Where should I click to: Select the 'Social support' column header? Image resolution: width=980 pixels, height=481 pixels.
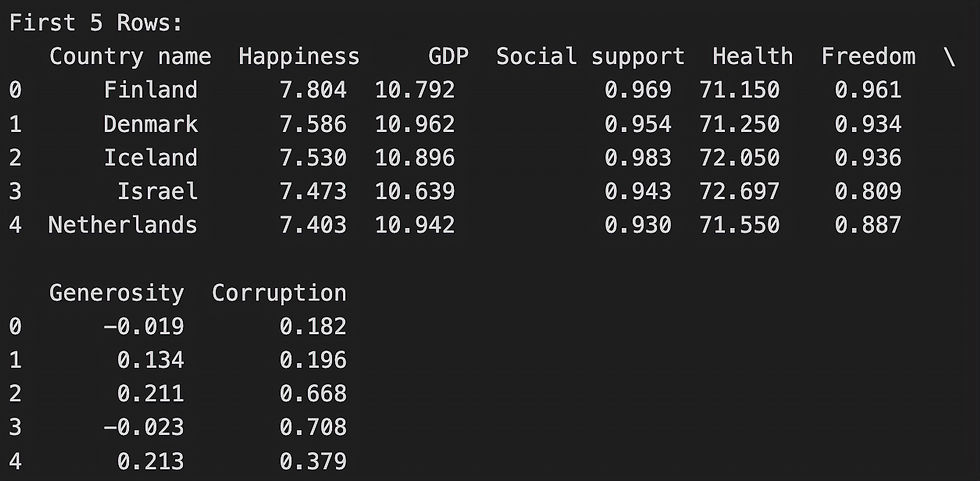(x=590, y=57)
